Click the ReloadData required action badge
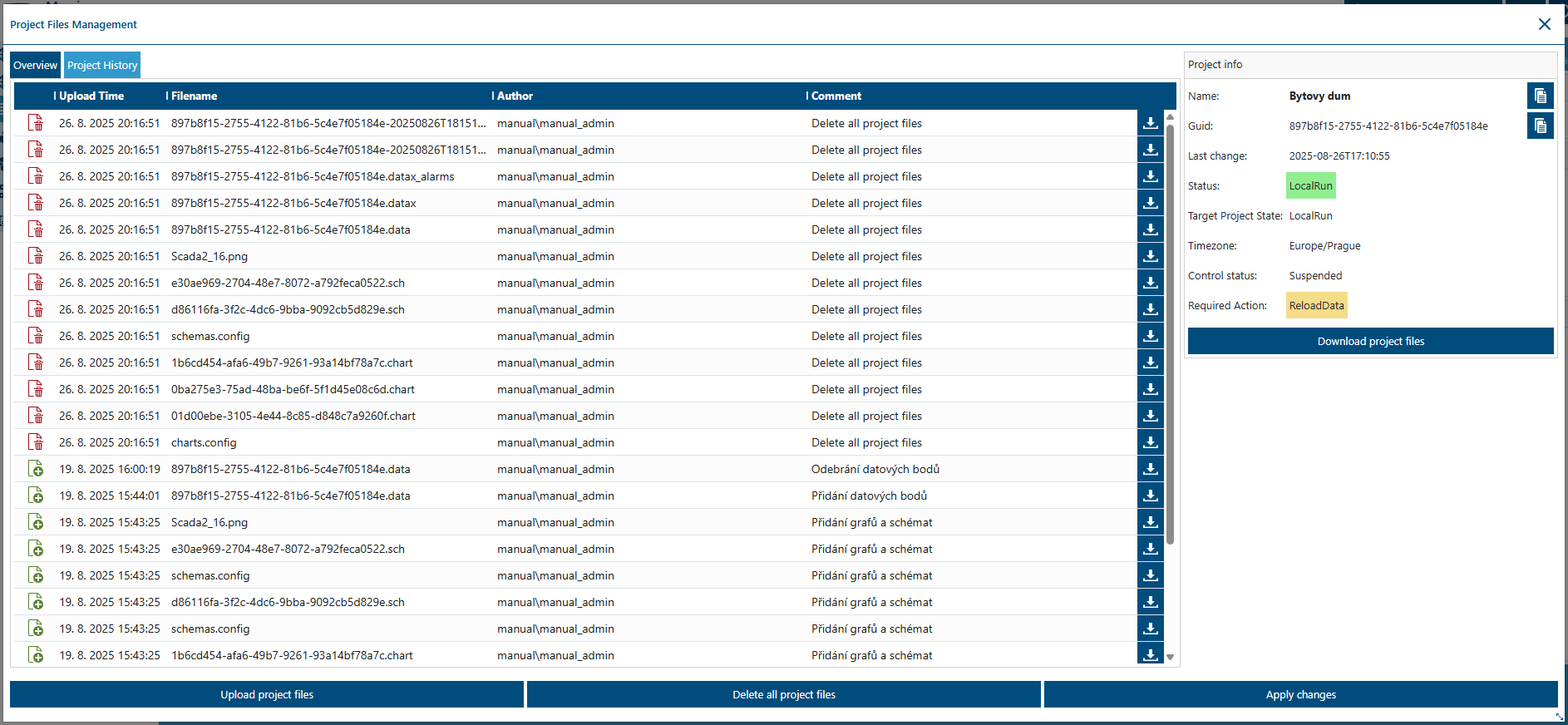This screenshot has width=1568, height=725. tap(1317, 305)
